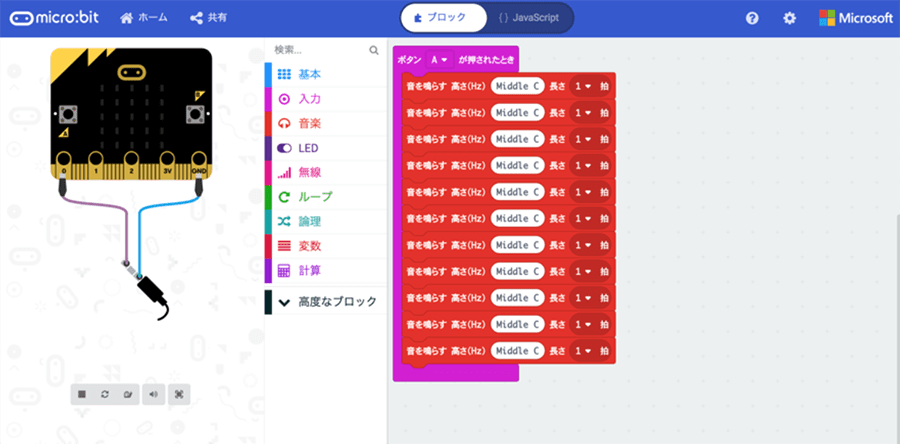Open beat length dropdown in first tone block

pyautogui.click(x=584, y=86)
